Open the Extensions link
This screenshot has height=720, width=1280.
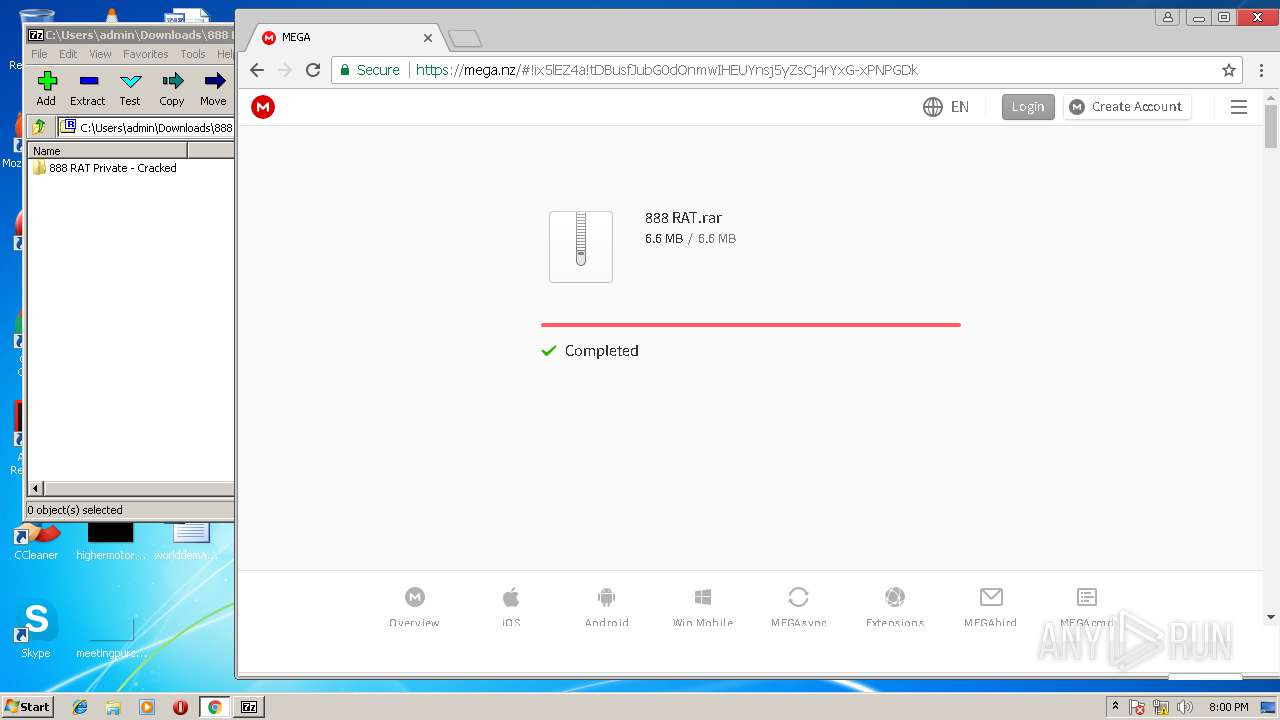coord(895,607)
